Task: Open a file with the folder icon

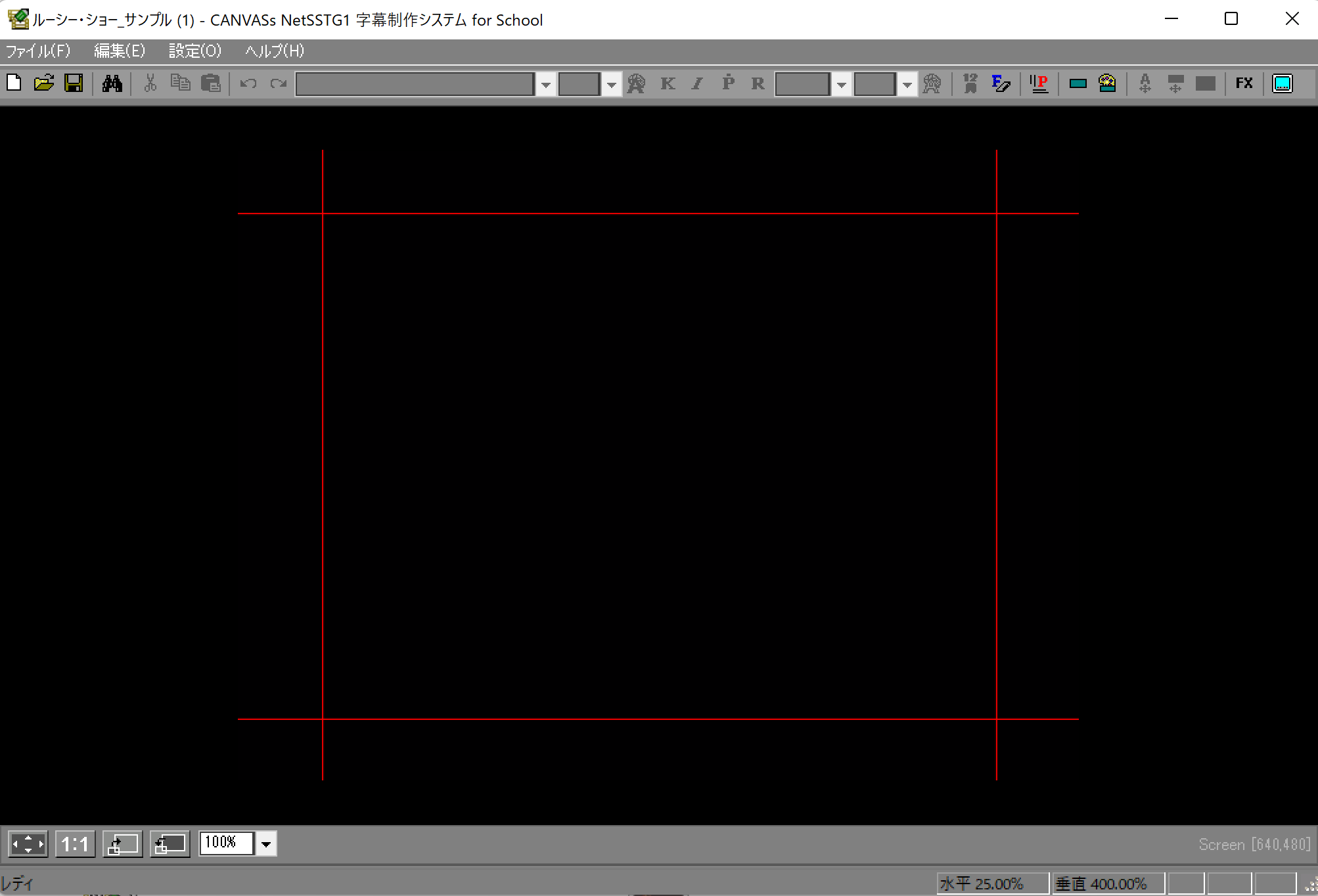Action: coord(44,83)
